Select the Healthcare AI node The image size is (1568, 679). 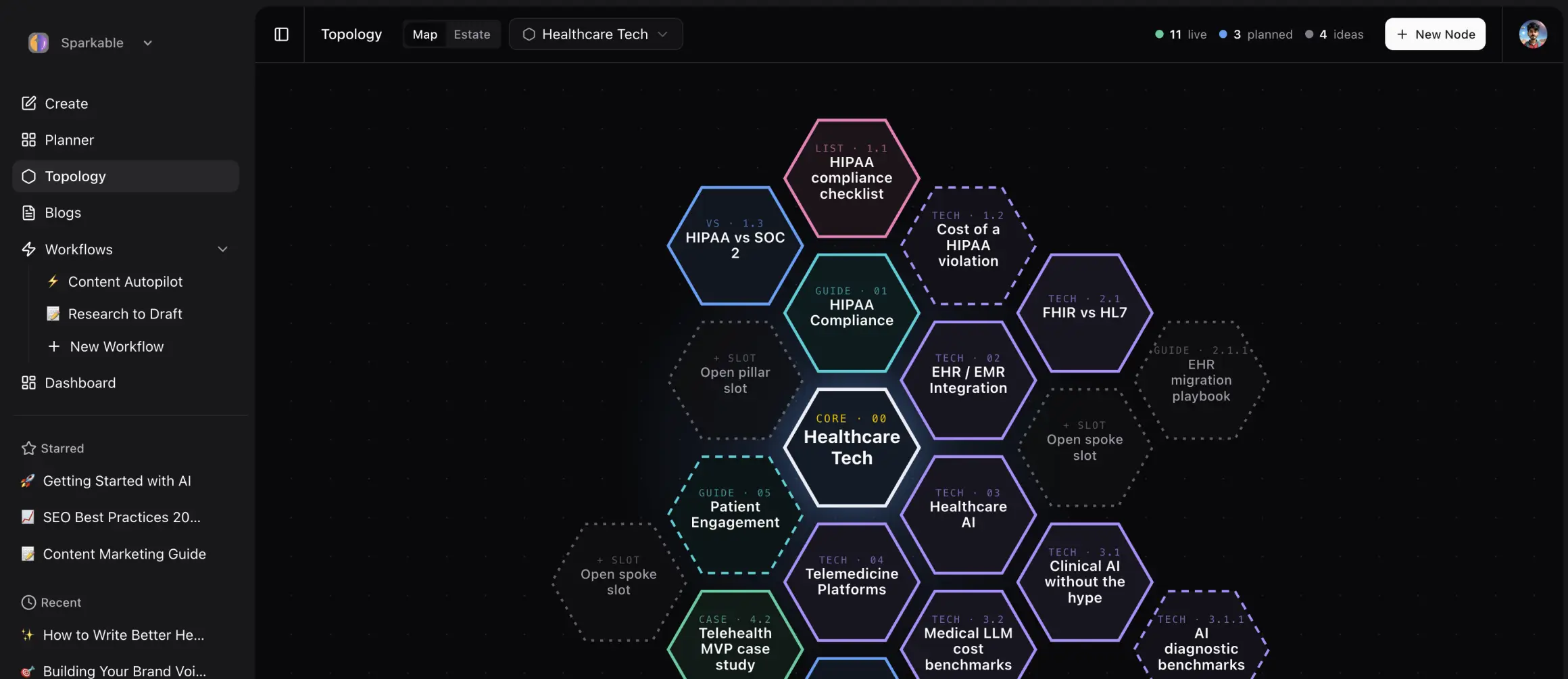coord(968,515)
